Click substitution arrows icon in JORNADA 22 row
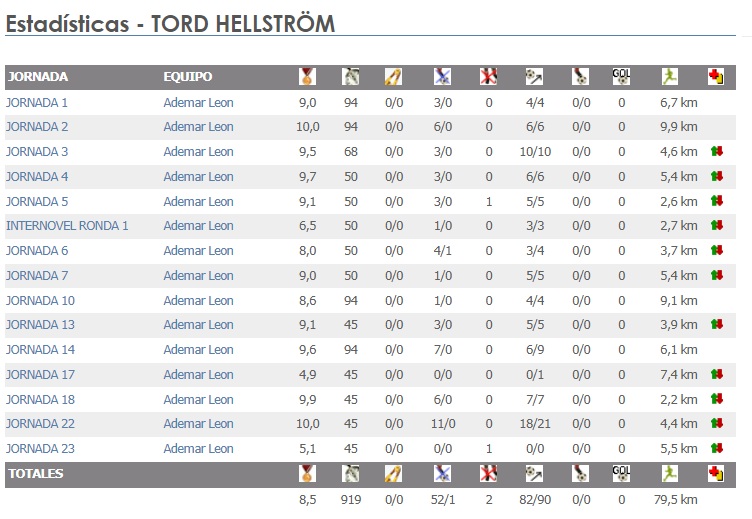The width and height of the screenshot is (752, 519). (715, 424)
